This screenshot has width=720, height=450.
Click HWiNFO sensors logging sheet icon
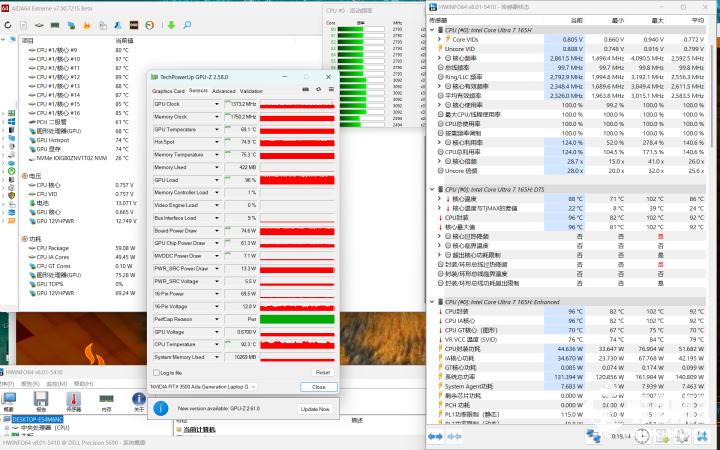click(662, 436)
